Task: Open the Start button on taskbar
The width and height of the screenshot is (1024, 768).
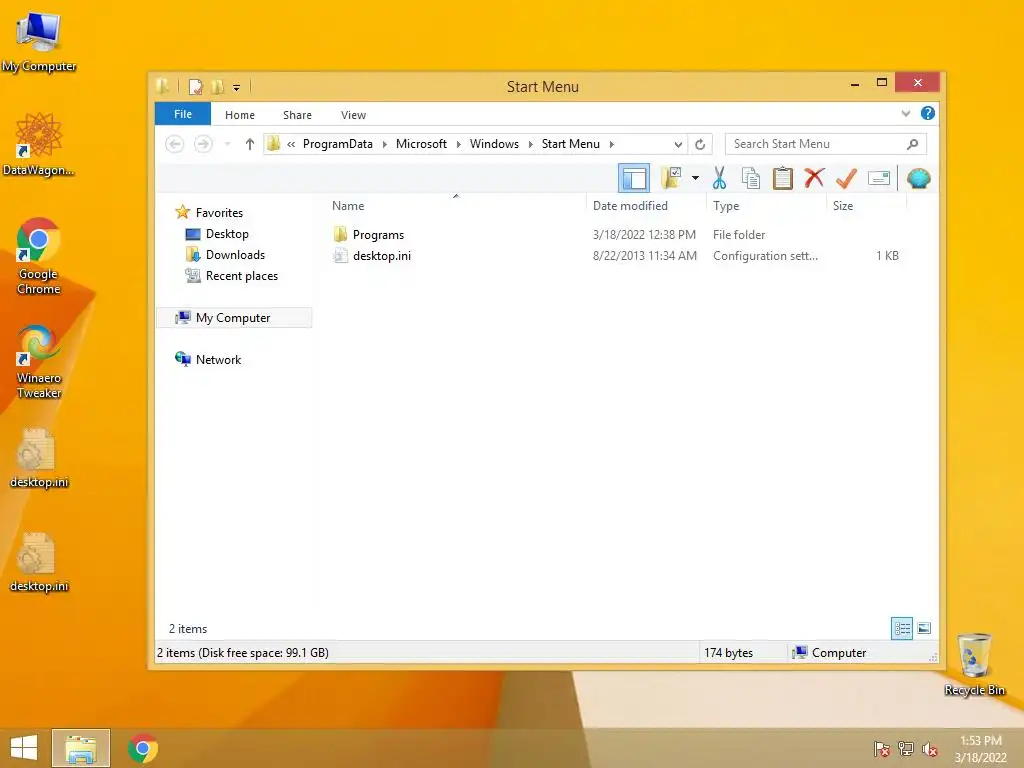Action: tap(24, 748)
